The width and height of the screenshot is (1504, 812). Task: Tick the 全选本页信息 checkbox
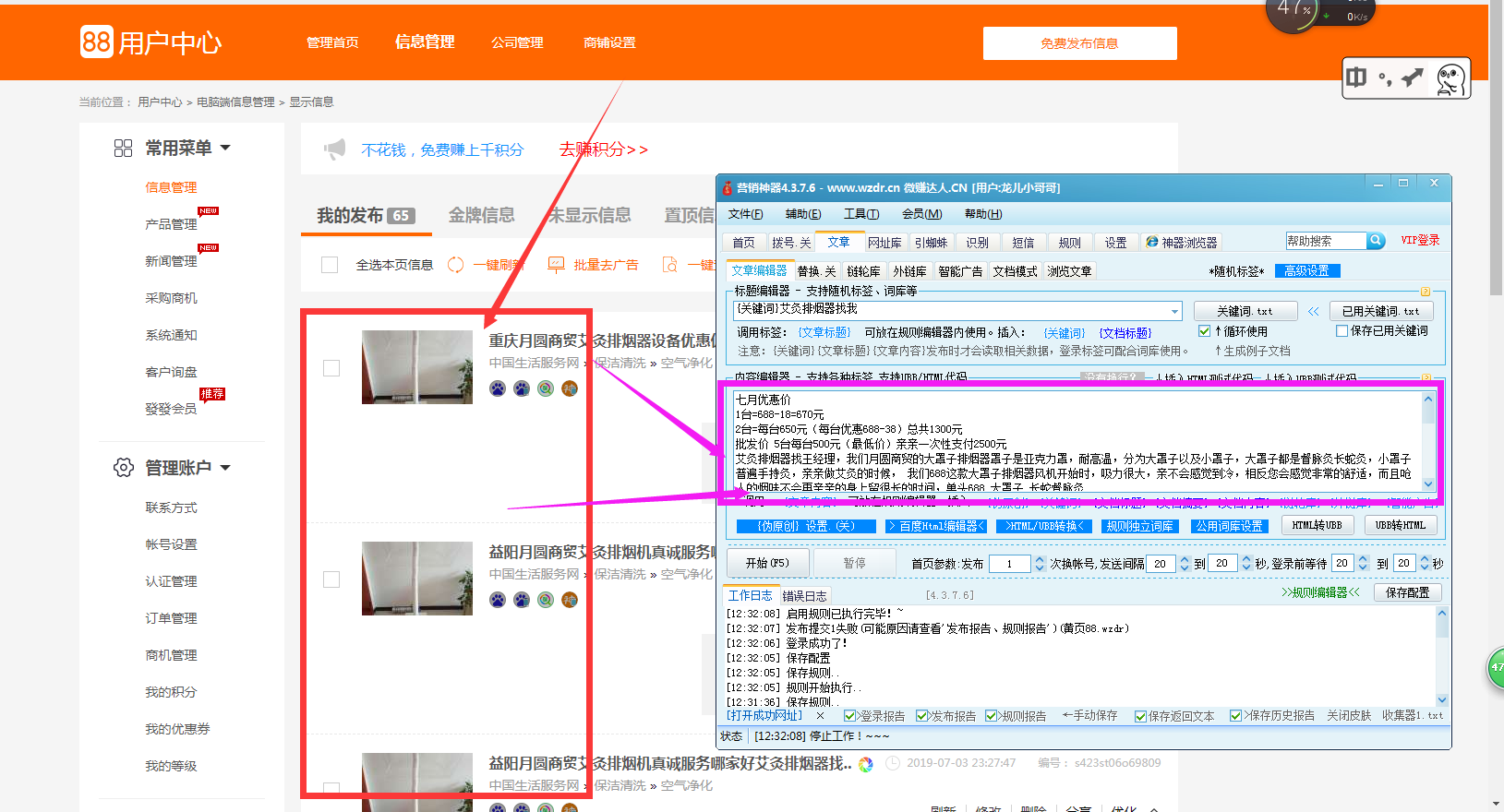coord(330,265)
